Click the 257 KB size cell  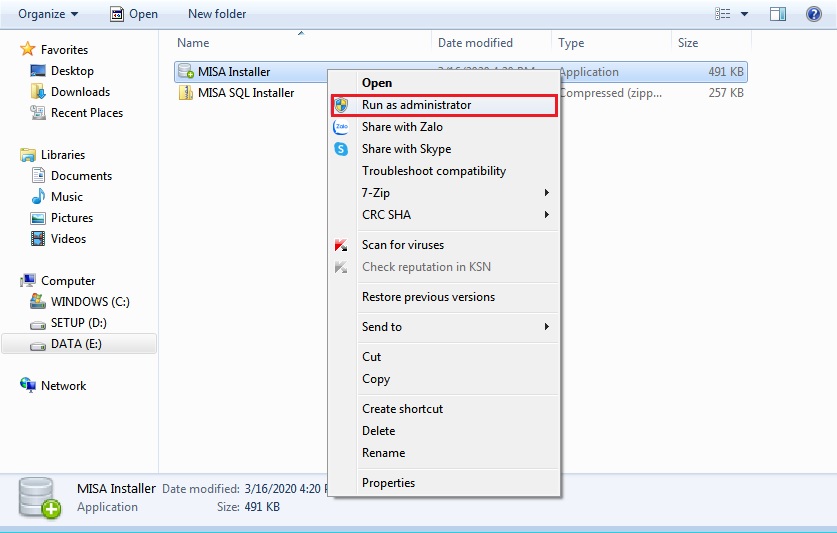[726, 93]
